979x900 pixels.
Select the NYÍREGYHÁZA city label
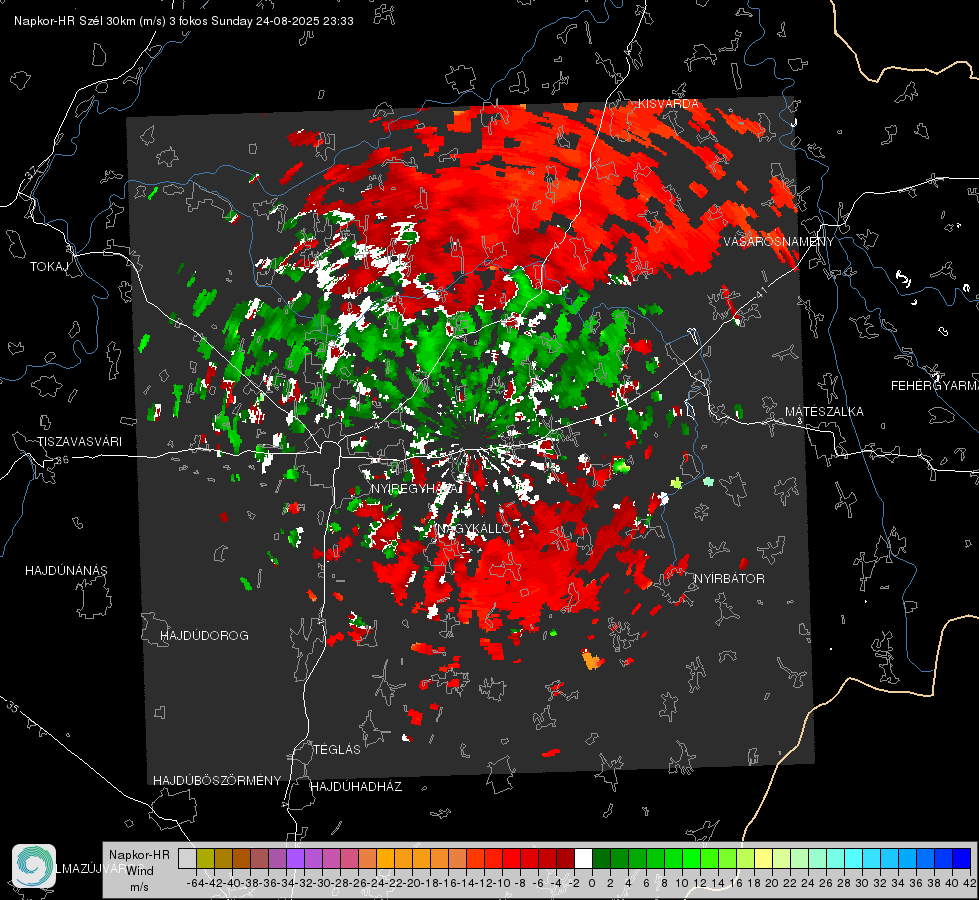click(415, 488)
